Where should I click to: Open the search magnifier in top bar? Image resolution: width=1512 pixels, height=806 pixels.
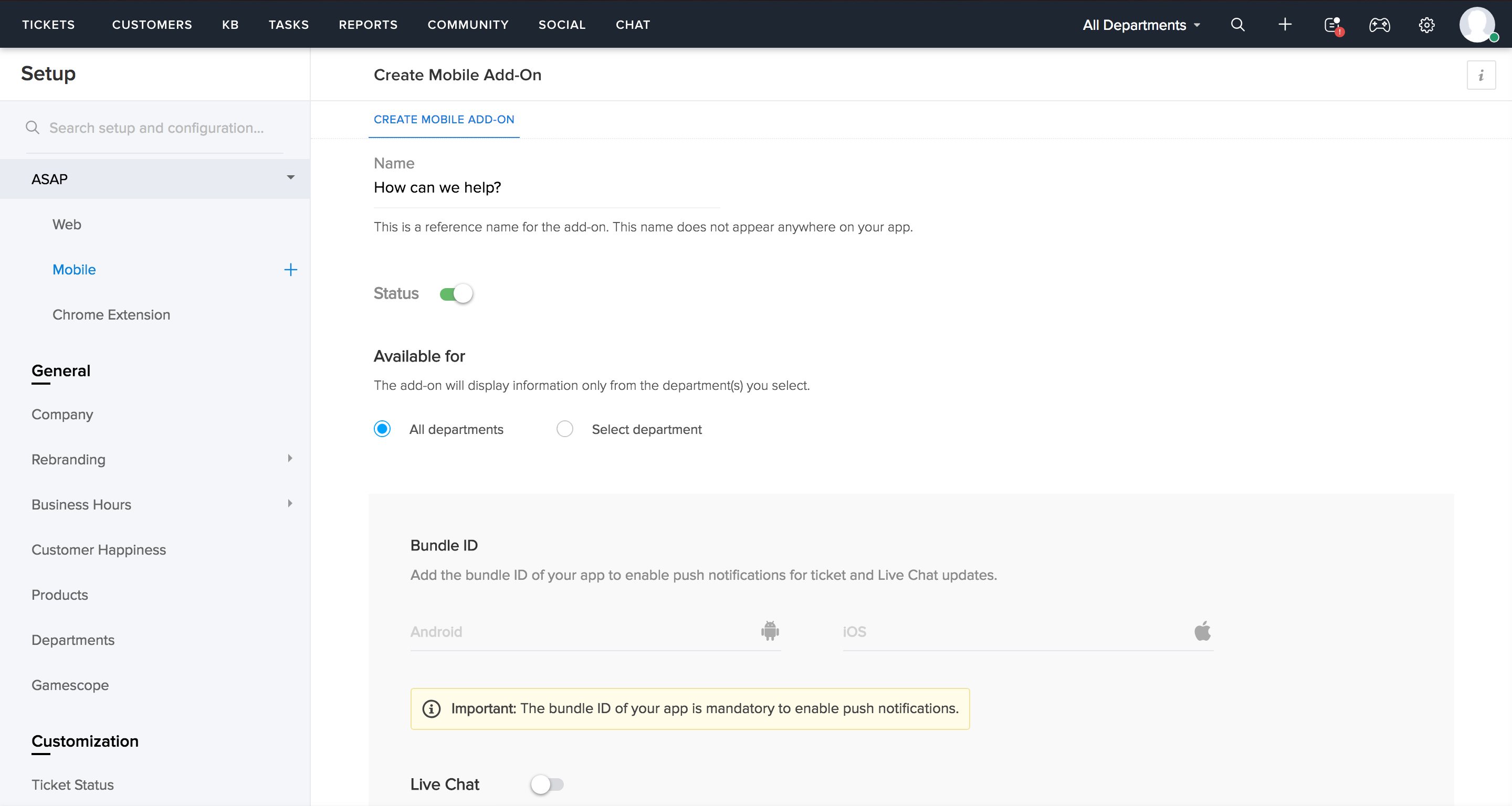1237,25
